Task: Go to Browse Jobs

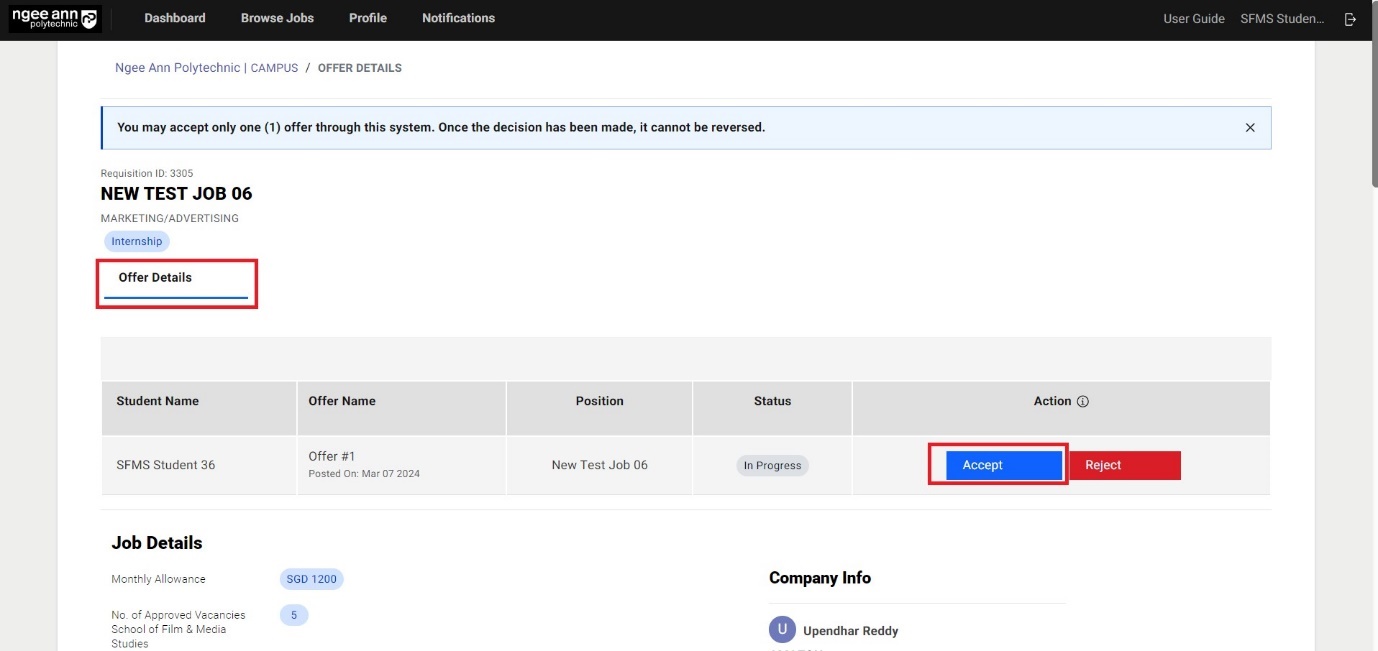Action: click(x=277, y=18)
